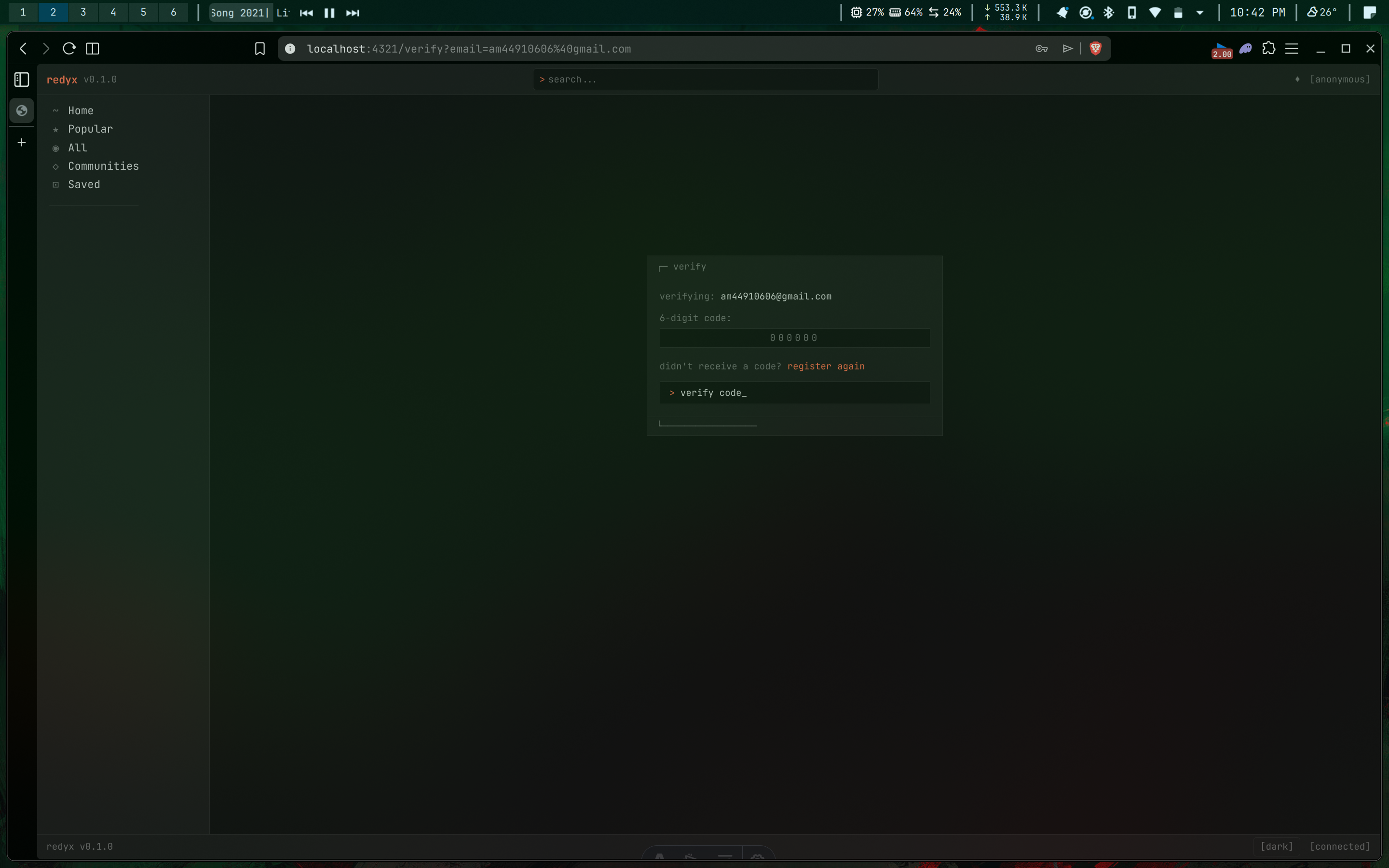Click the password key icon in address bar
The image size is (1389, 868).
(1041, 49)
